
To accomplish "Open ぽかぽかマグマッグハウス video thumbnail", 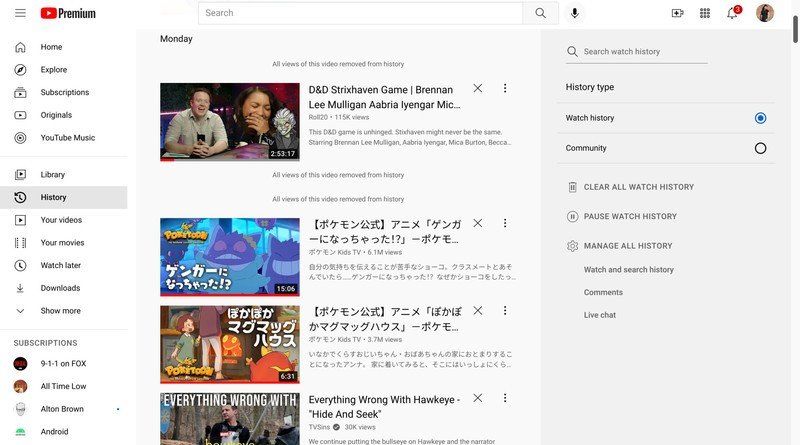I will tap(230, 344).
